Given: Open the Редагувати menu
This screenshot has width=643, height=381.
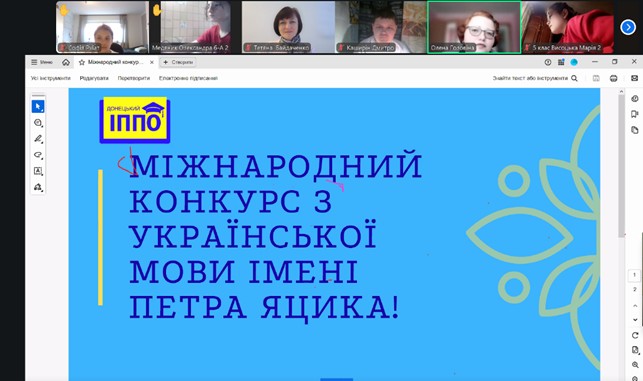Looking at the screenshot, I should tap(94, 78).
